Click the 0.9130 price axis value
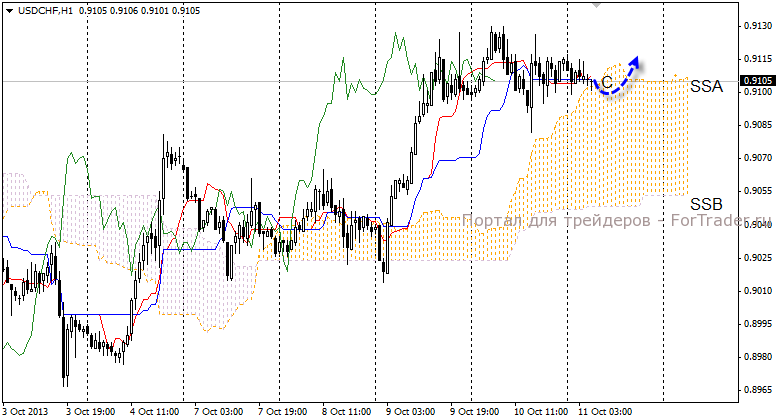 758,26
